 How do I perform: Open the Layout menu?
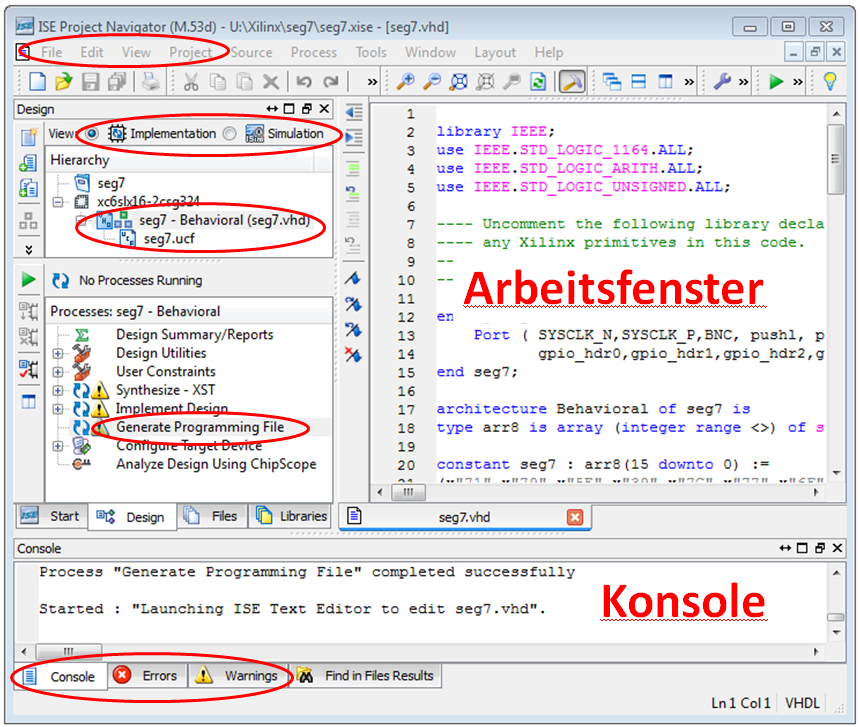(x=495, y=52)
